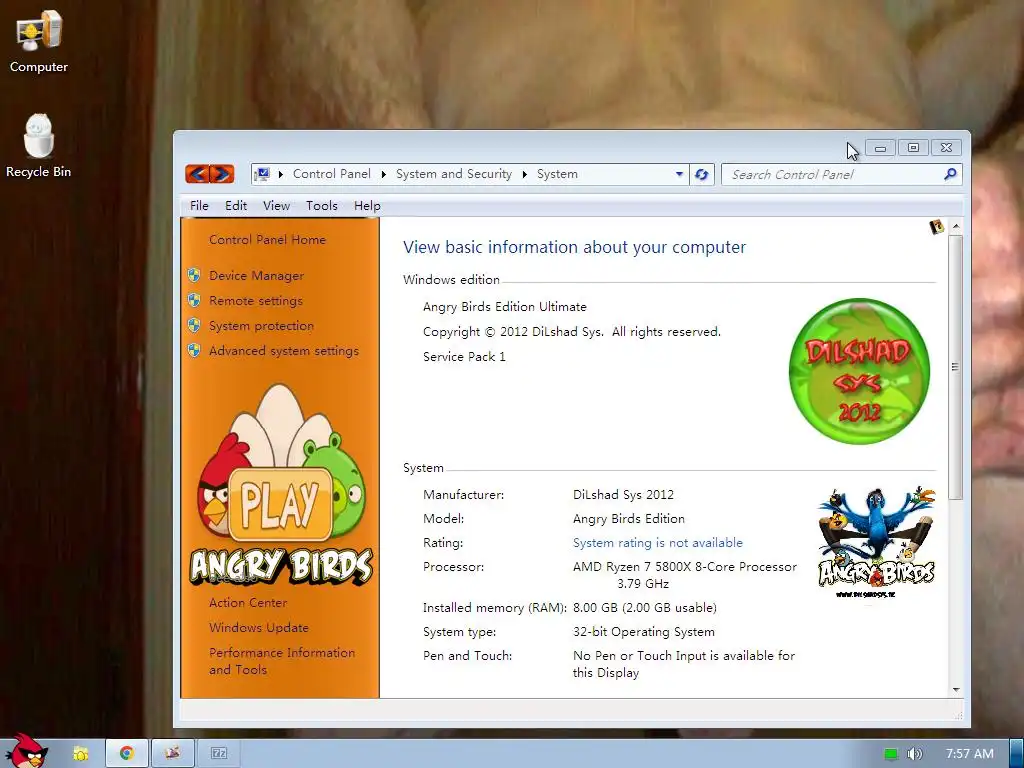
Task: Click the Angry Birds Edition Ultimate text
Action: click(x=504, y=306)
